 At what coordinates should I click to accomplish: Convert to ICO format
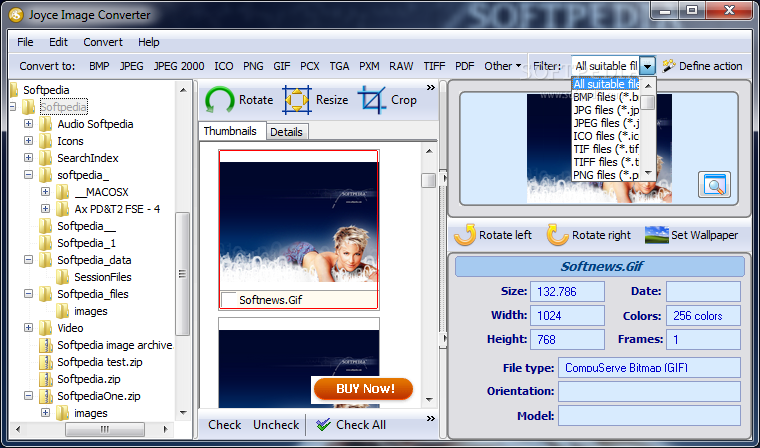[223, 66]
